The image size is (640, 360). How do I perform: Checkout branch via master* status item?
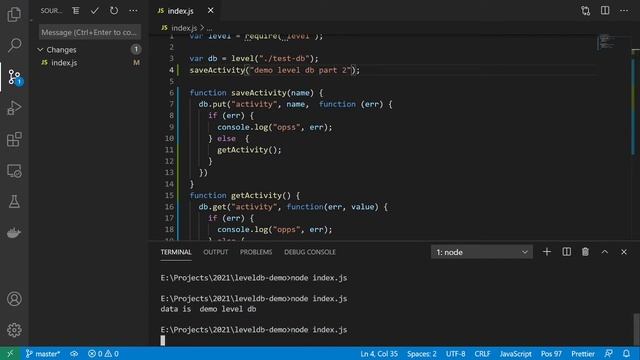click(x=43, y=353)
